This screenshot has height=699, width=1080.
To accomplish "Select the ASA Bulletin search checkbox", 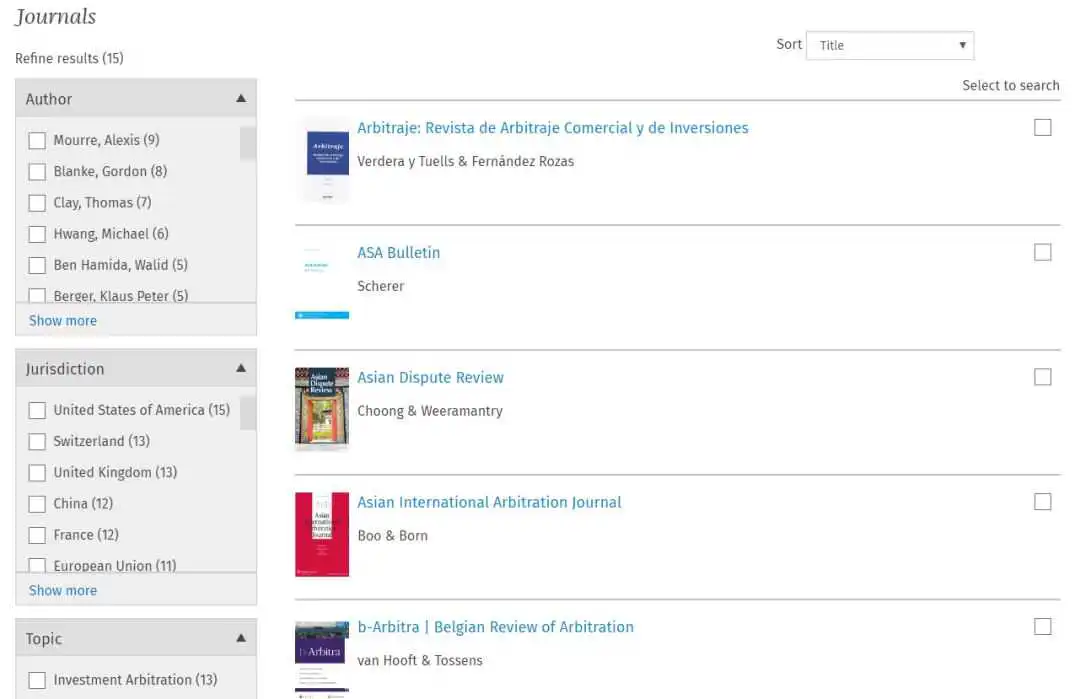I will click(1043, 252).
